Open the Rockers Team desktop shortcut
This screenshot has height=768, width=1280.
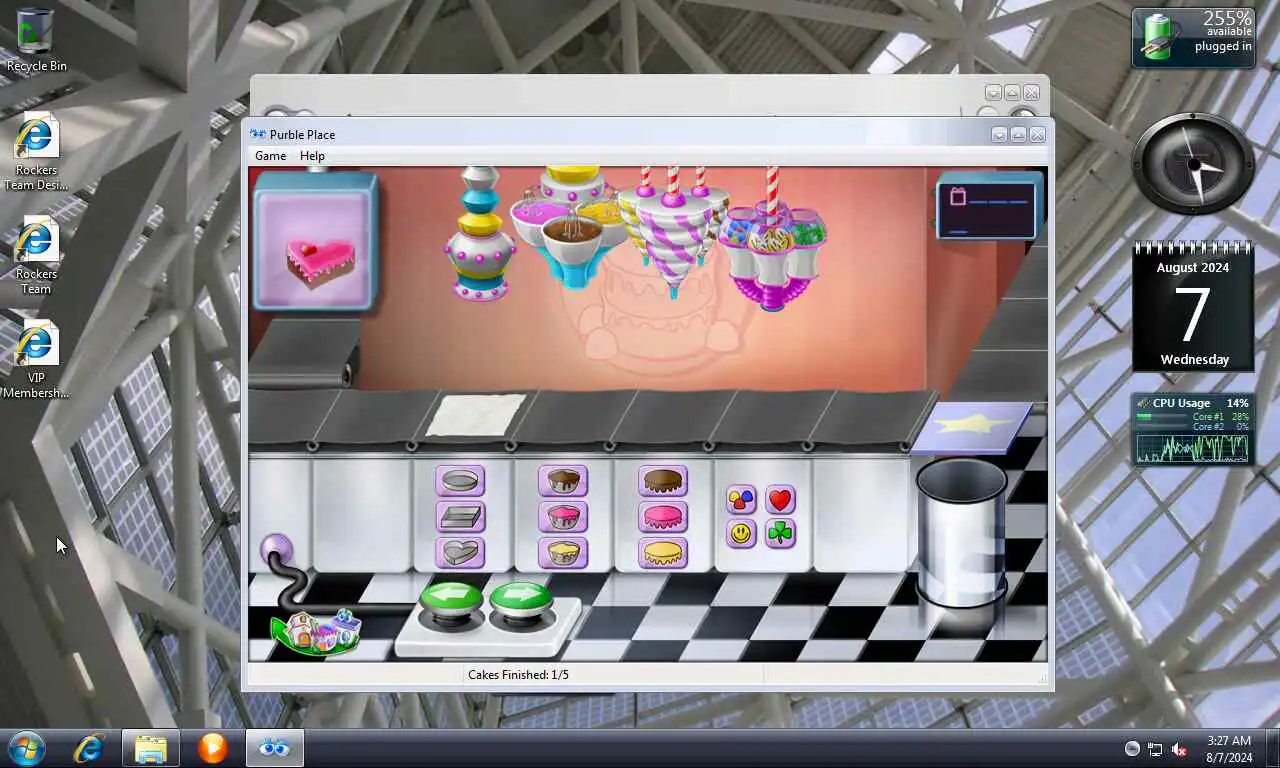click(37, 256)
